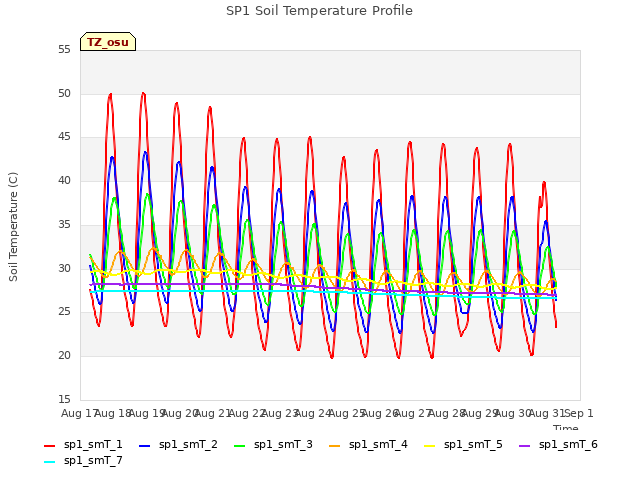This screenshot has width=640, height=480.
Task: Click the 35 y-axis tick label
Action: click(64, 224)
